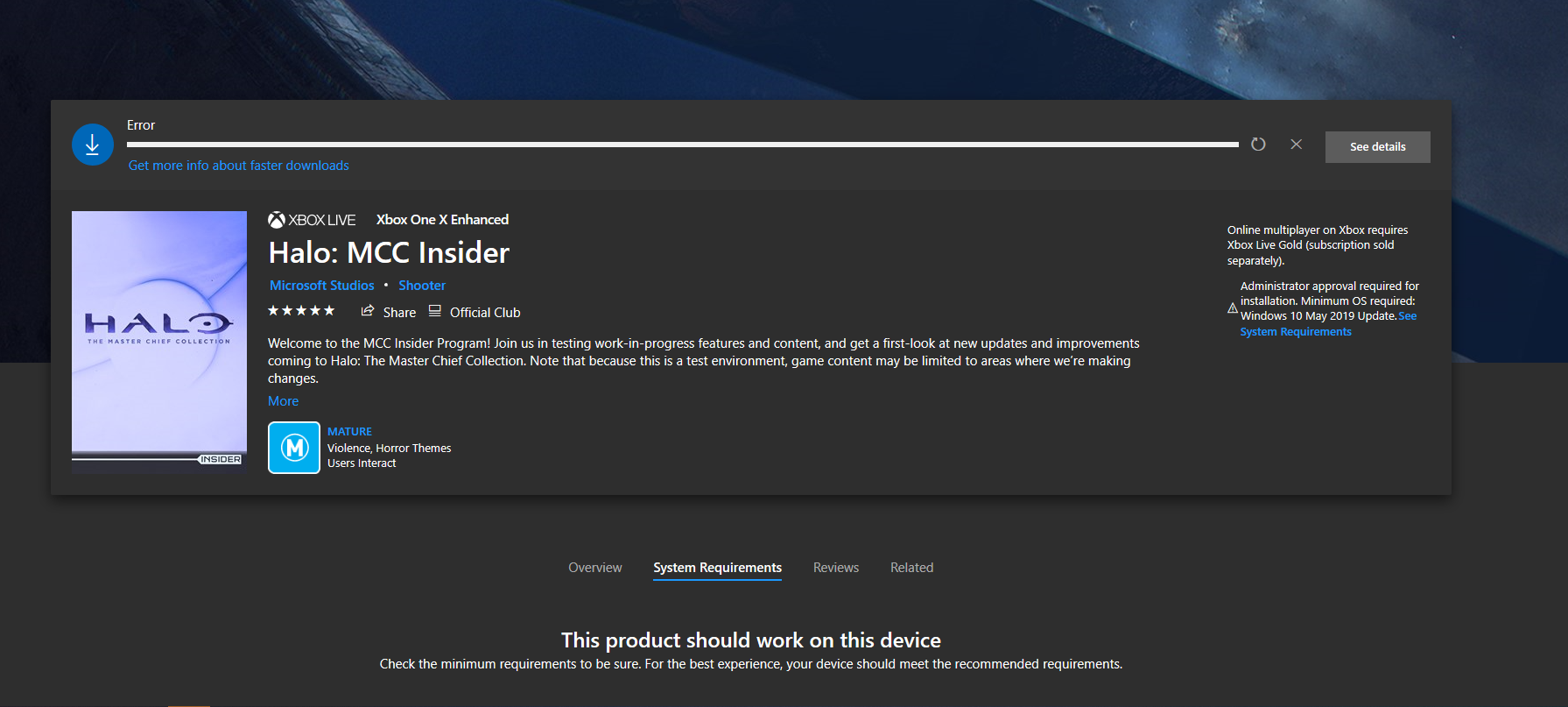Click the 'Users Interact' text
The height and width of the screenshot is (707, 1568).
click(x=362, y=463)
